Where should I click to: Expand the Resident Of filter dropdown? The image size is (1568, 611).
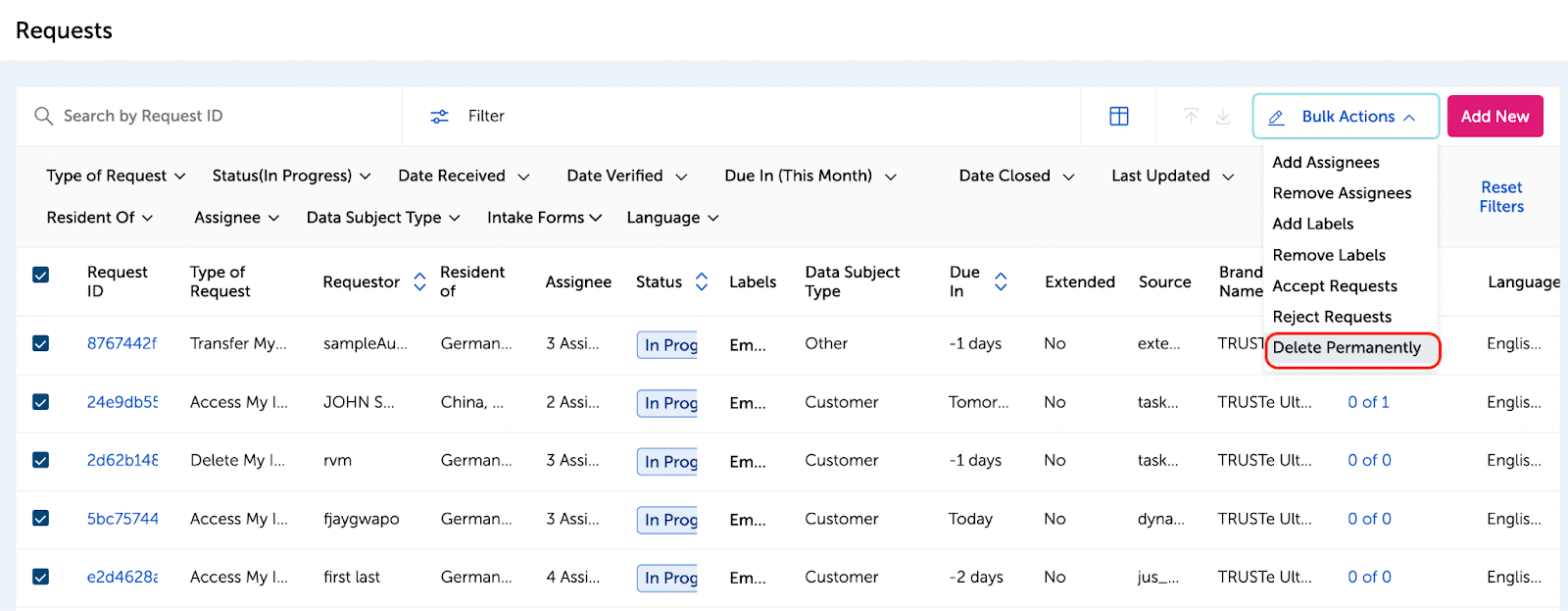tap(99, 218)
